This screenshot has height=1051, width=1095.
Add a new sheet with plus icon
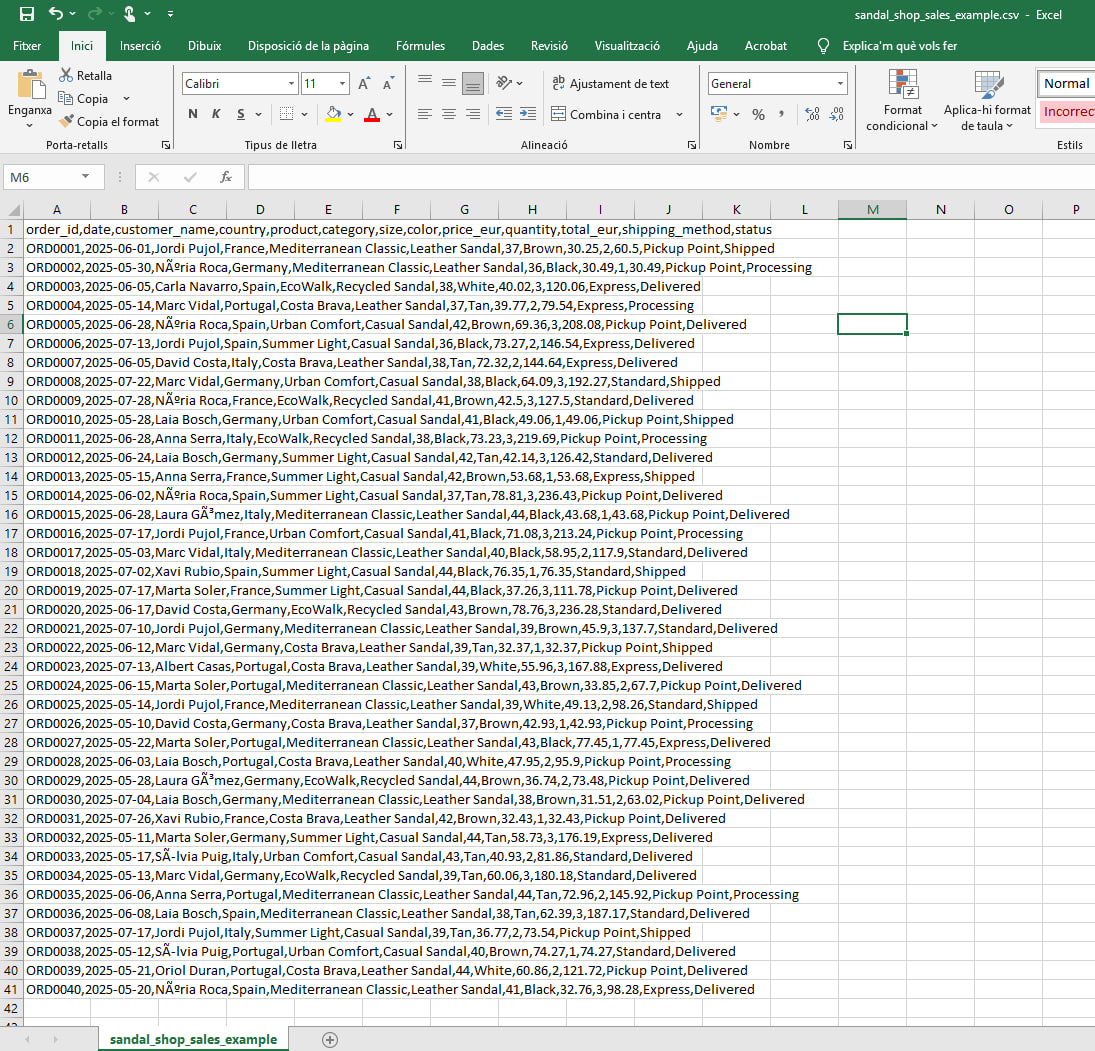pos(330,1040)
